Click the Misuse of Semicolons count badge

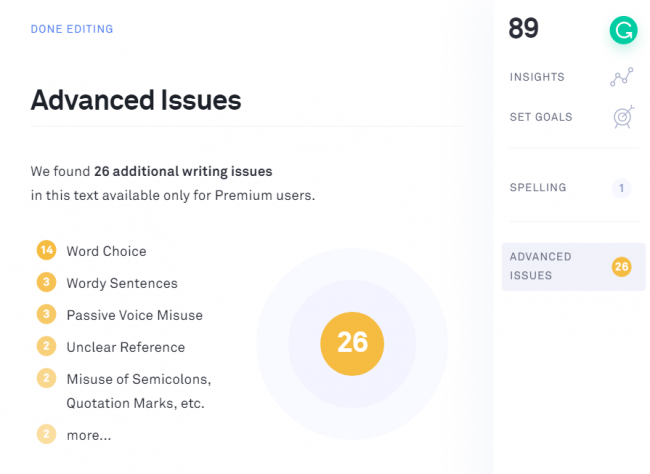pyautogui.click(x=46, y=378)
